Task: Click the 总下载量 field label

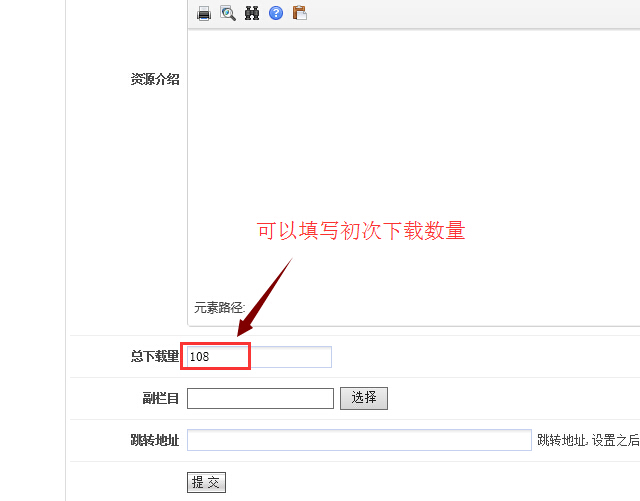Action: point(155,357)
